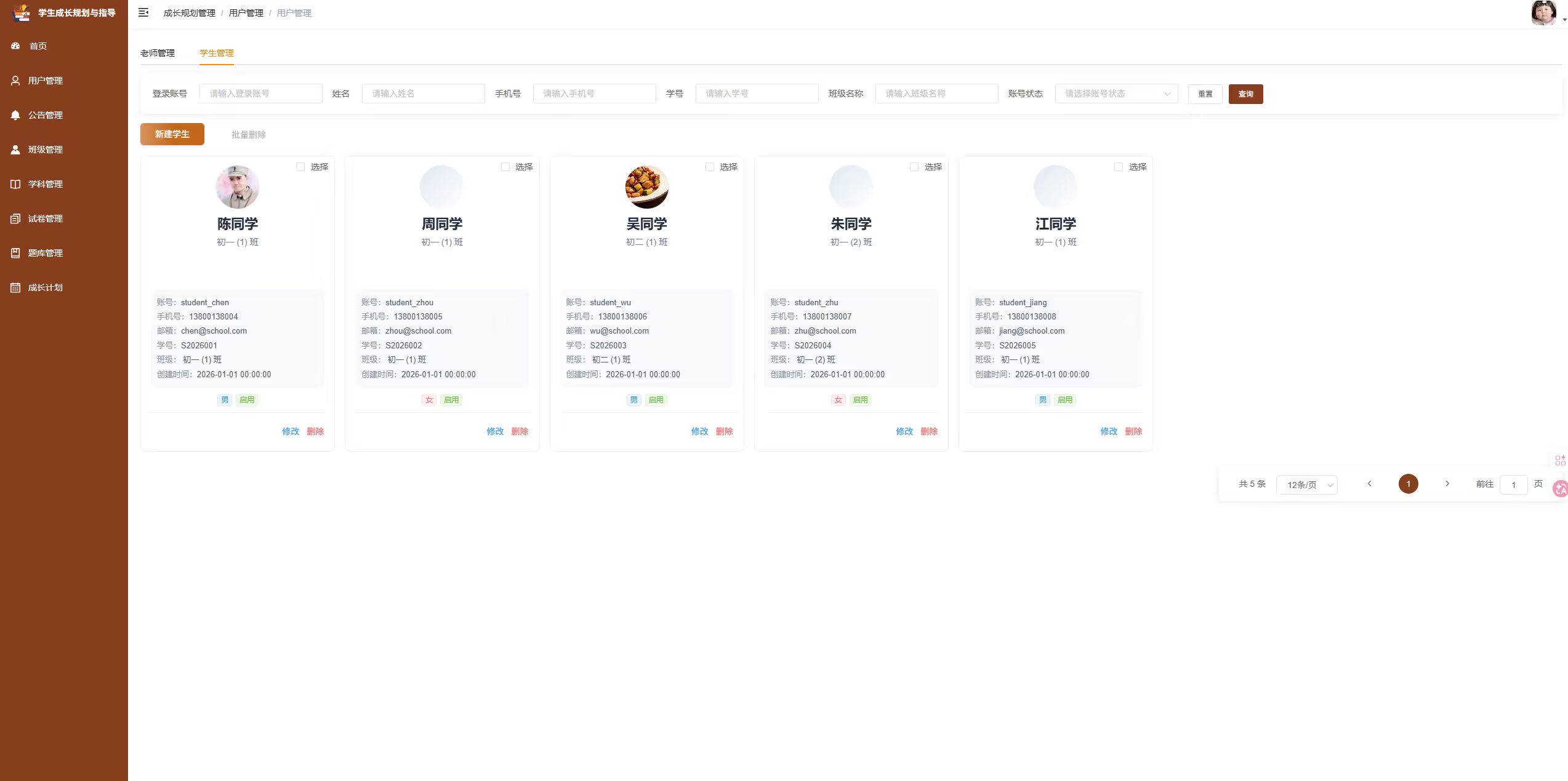Click the 成长规划管理 breadcrumb

pyautogui.click(x=190, y=13)
